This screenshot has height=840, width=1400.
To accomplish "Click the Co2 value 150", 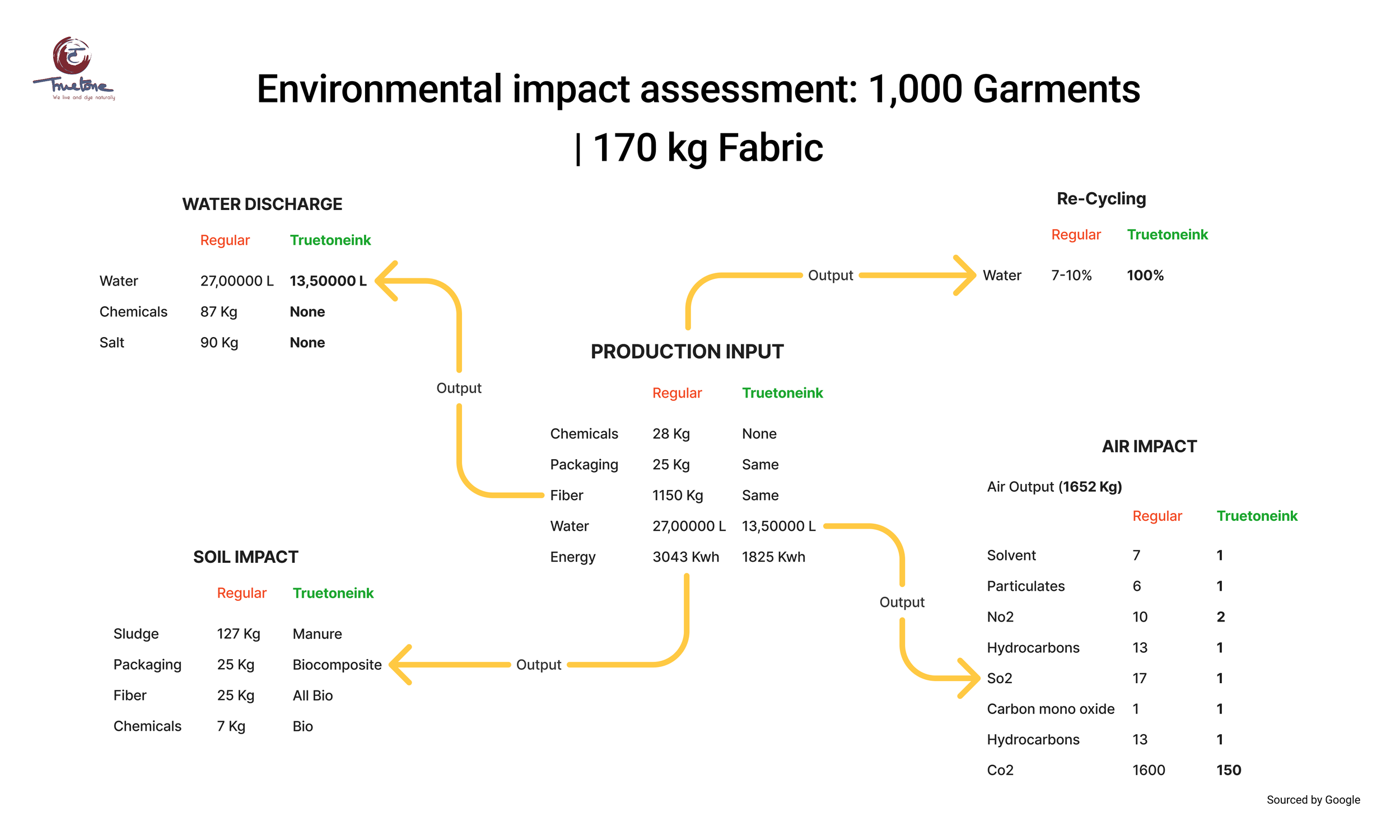I will click(1228, 770).
